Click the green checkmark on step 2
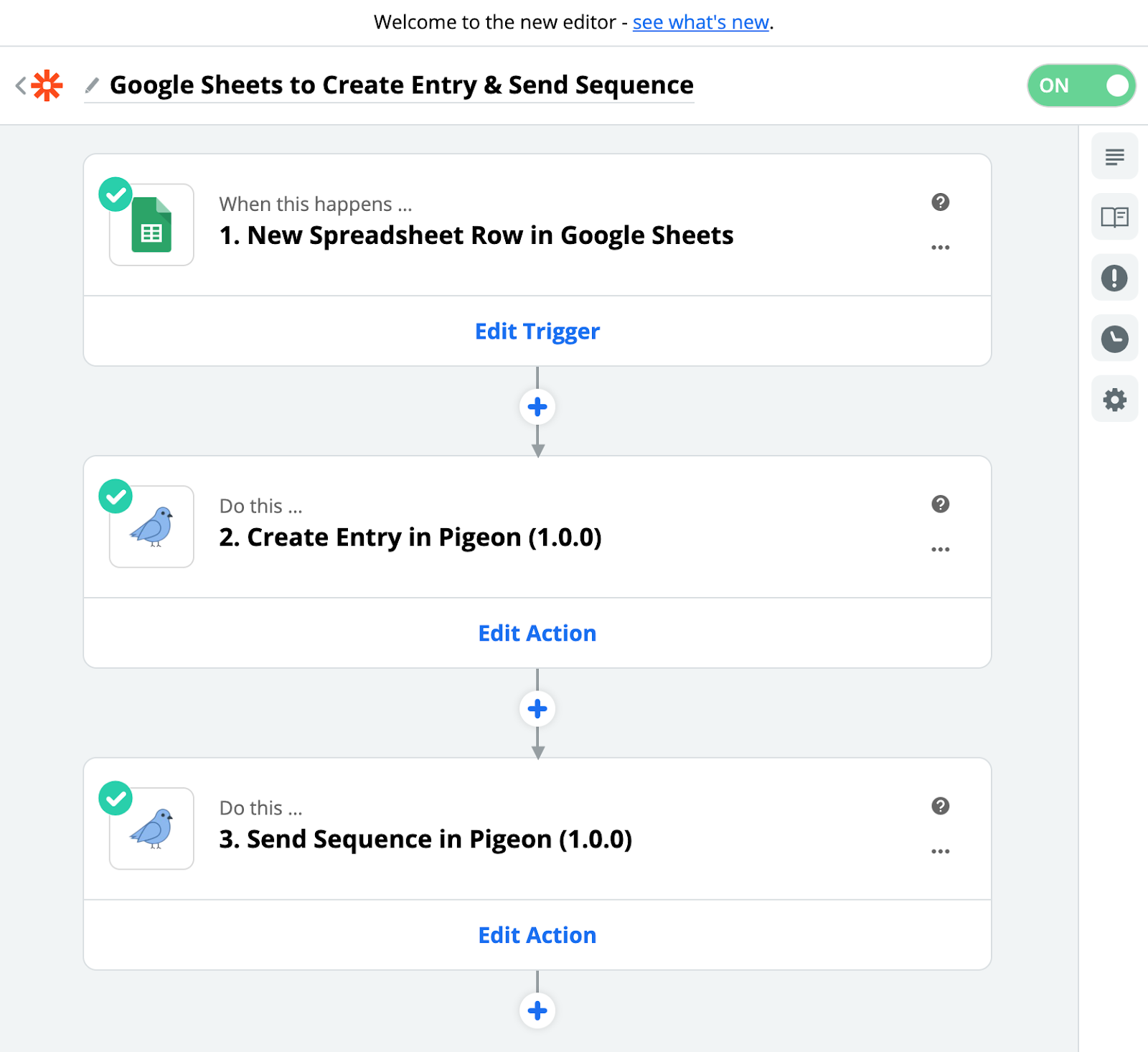This screenshot has height=1052, width=1148. tap(116, 497)
